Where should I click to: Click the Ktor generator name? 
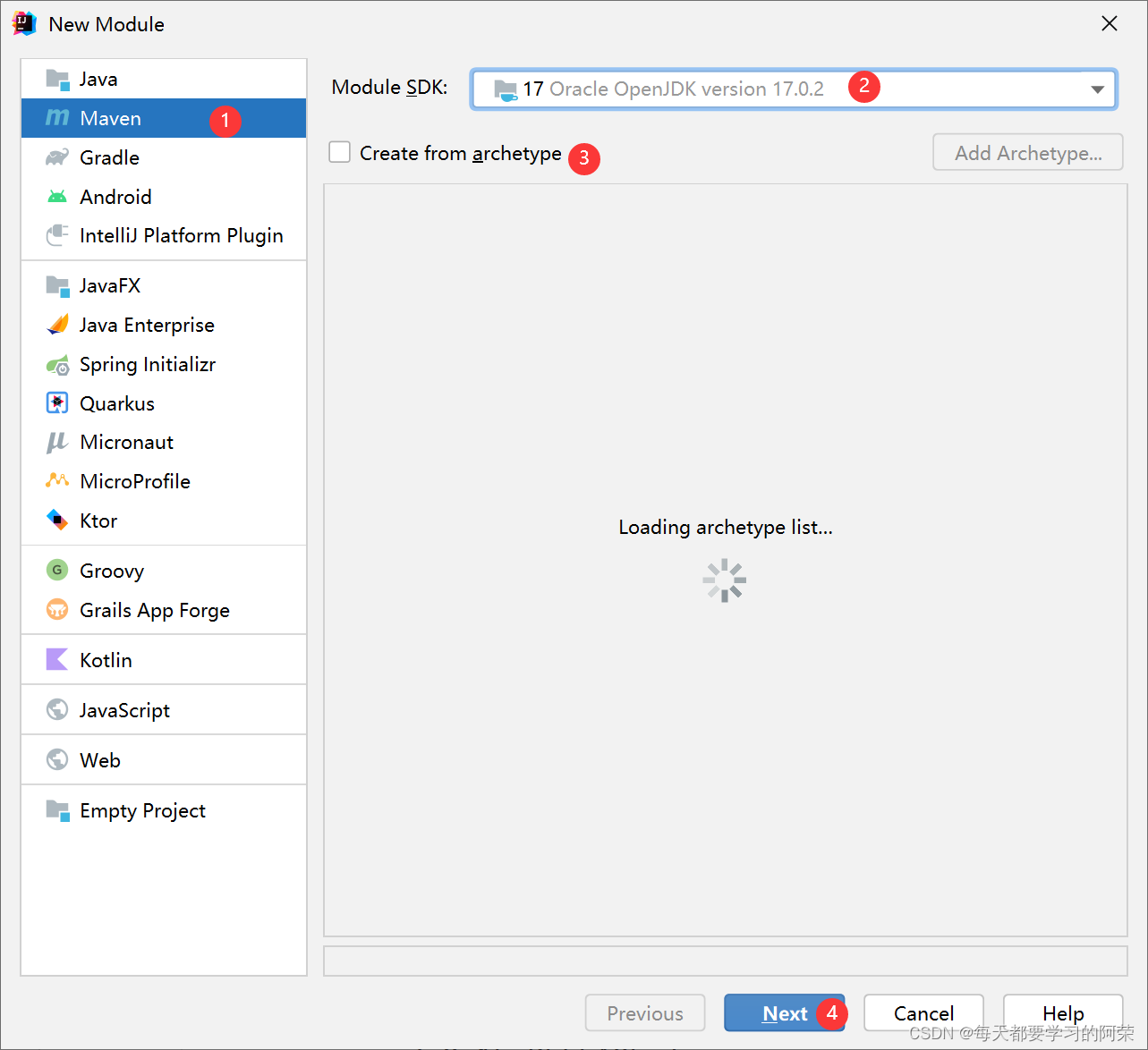(98, 521)
